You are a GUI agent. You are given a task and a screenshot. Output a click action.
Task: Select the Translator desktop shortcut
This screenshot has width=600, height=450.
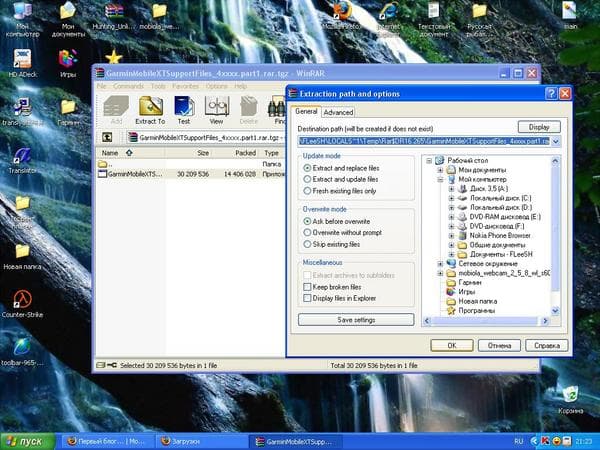pos(22,161)
